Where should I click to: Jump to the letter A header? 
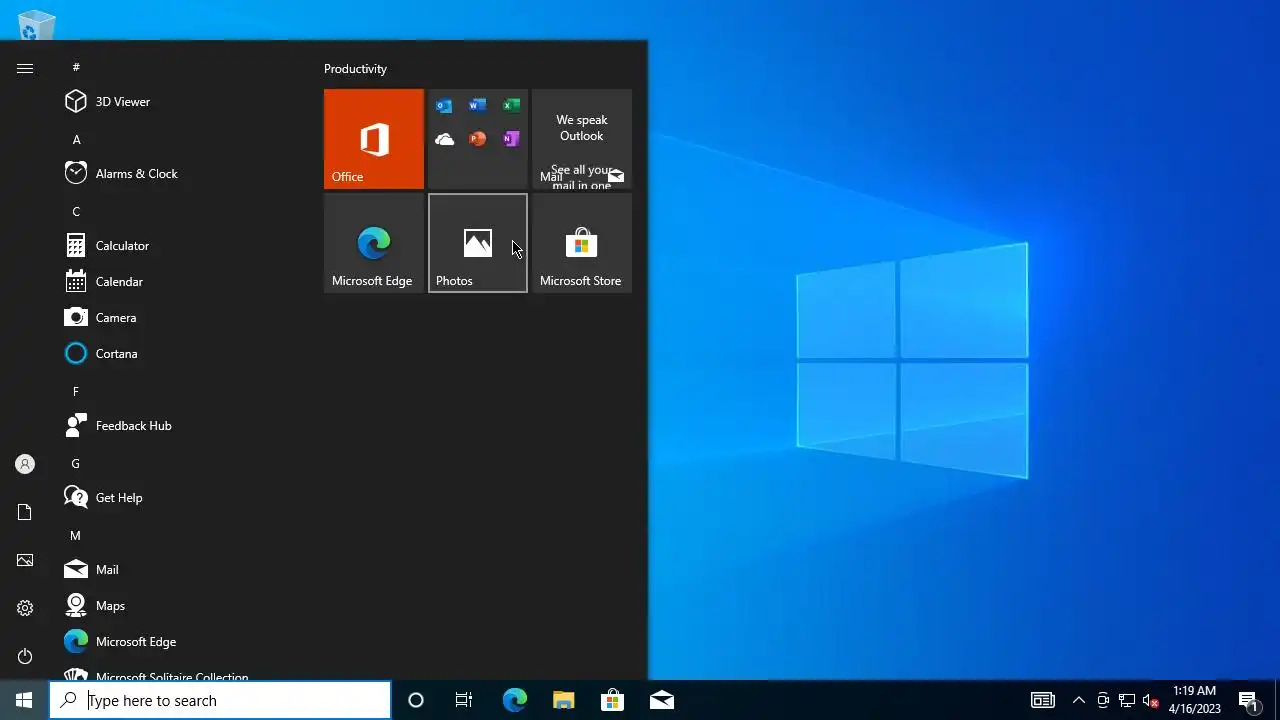[x=77, y=140]
